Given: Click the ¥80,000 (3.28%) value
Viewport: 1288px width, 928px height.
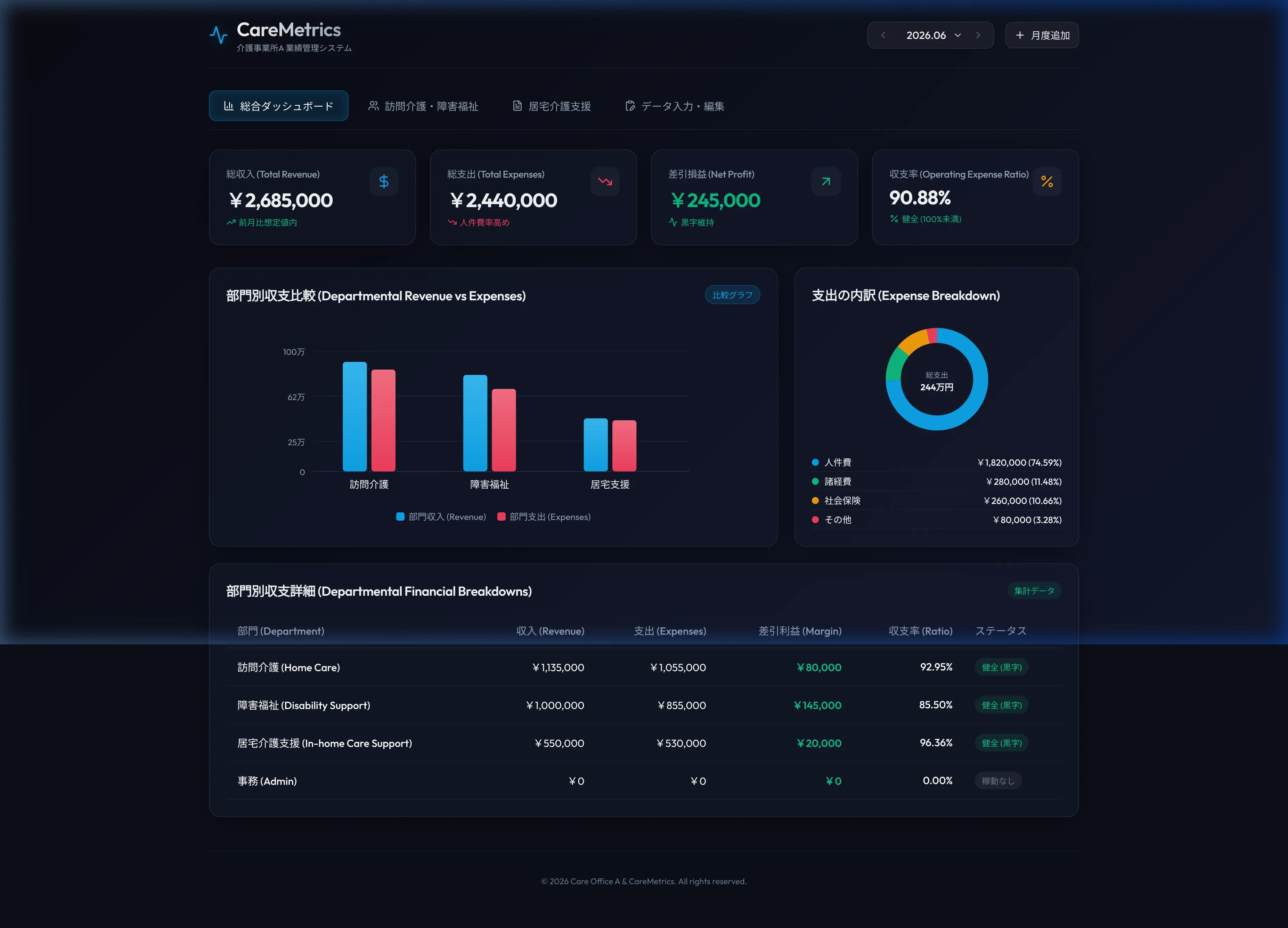Looking at the screenshot, I should pos(1027,520).
